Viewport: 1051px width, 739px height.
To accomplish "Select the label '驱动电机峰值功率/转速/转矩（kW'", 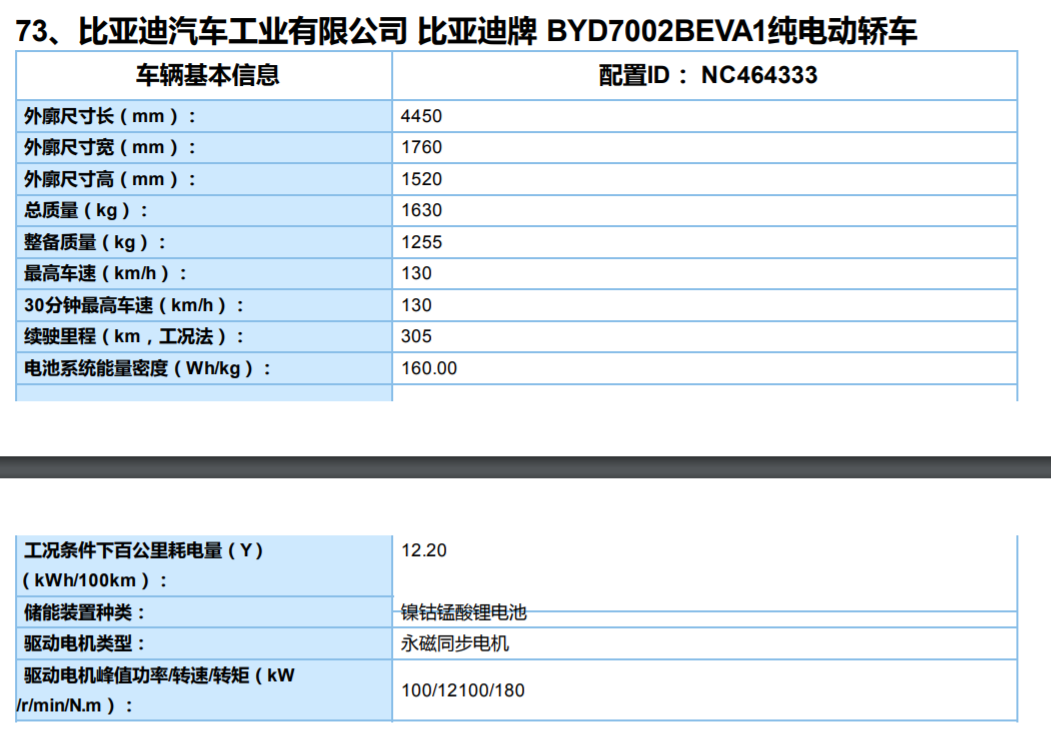I will pos(160,675).
